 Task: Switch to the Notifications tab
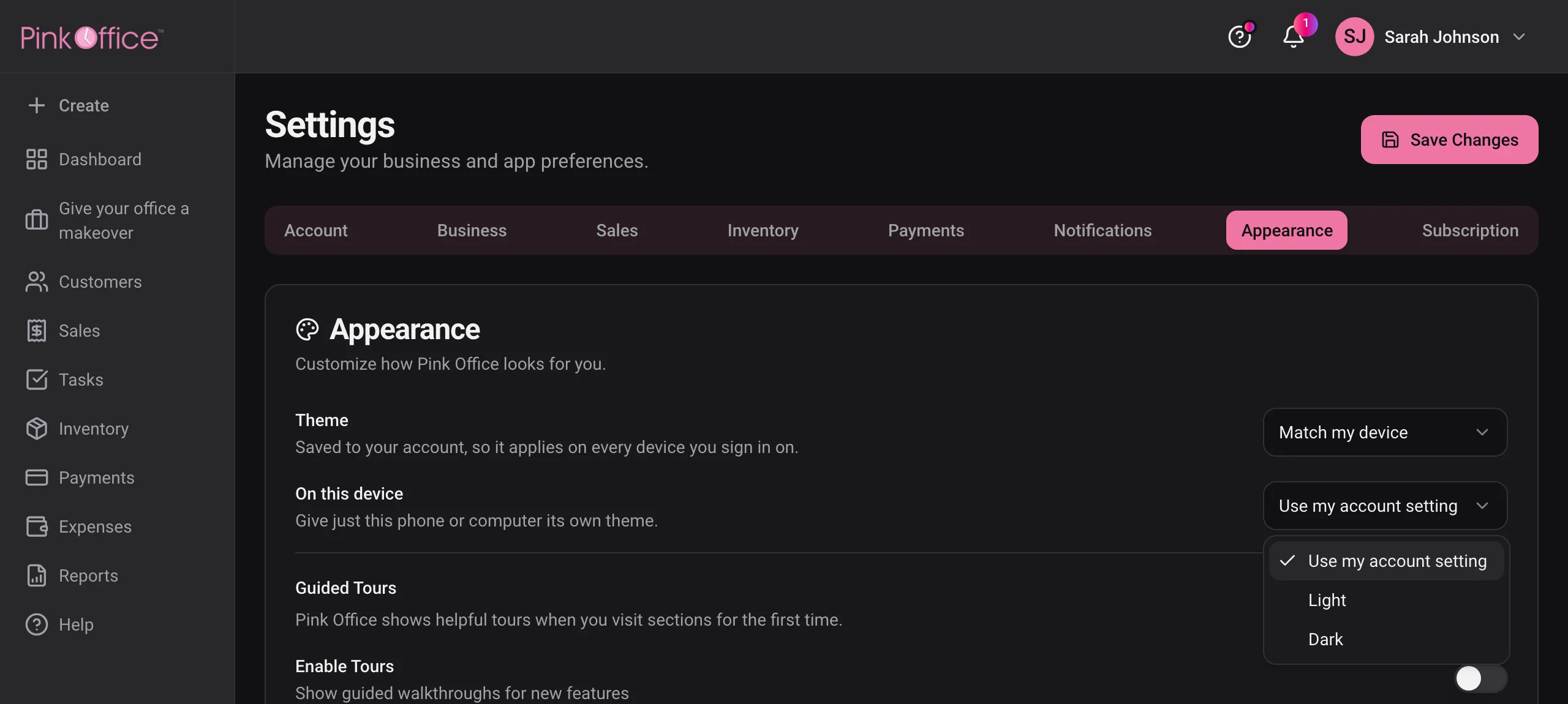pyautogui.click(x=1102, y=230)
